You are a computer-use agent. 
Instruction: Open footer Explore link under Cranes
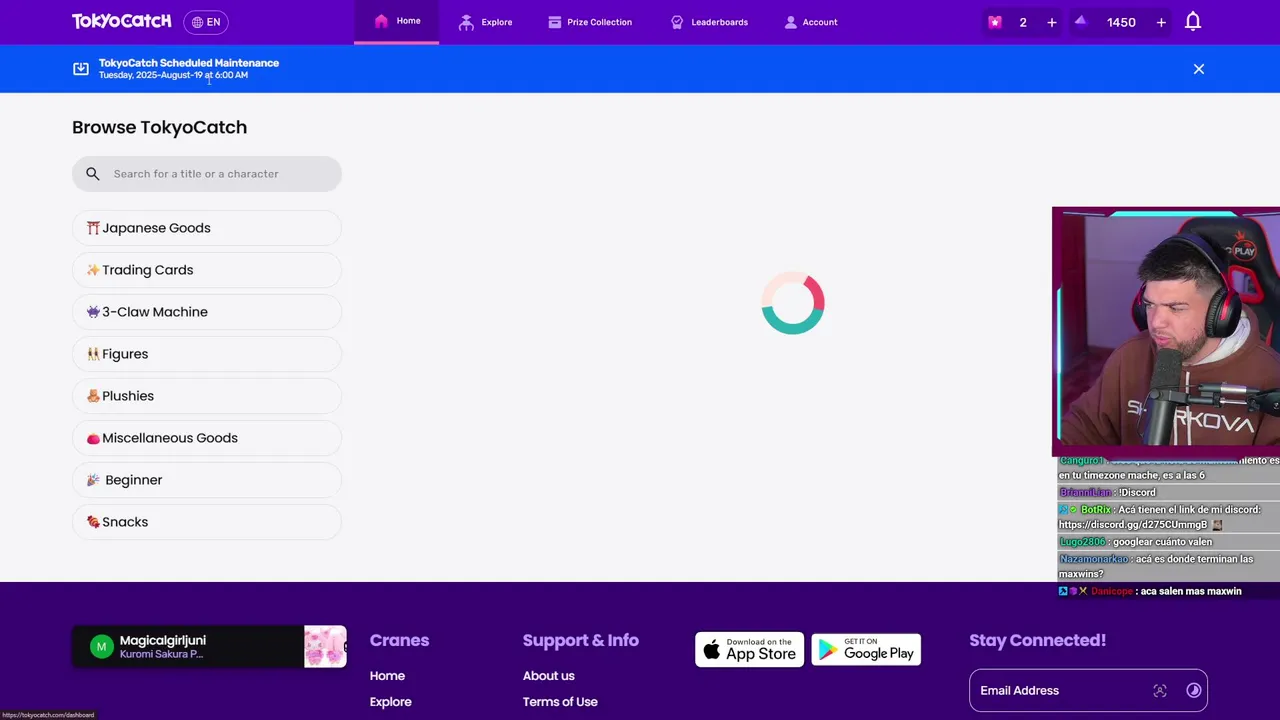[x=391, y=702]
